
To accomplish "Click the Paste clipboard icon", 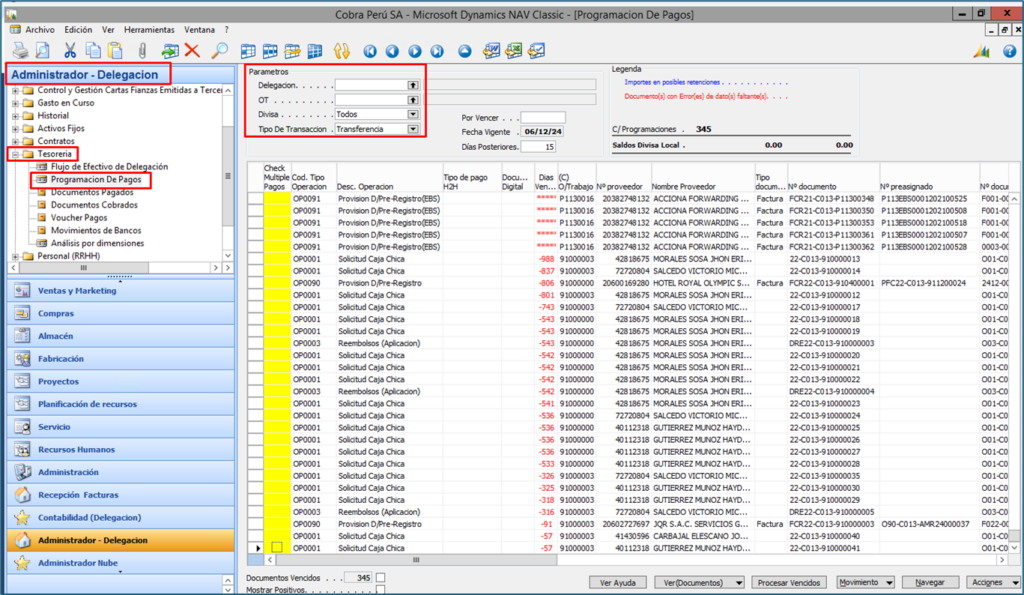I will pyautogui.click(x=115, y=50).
